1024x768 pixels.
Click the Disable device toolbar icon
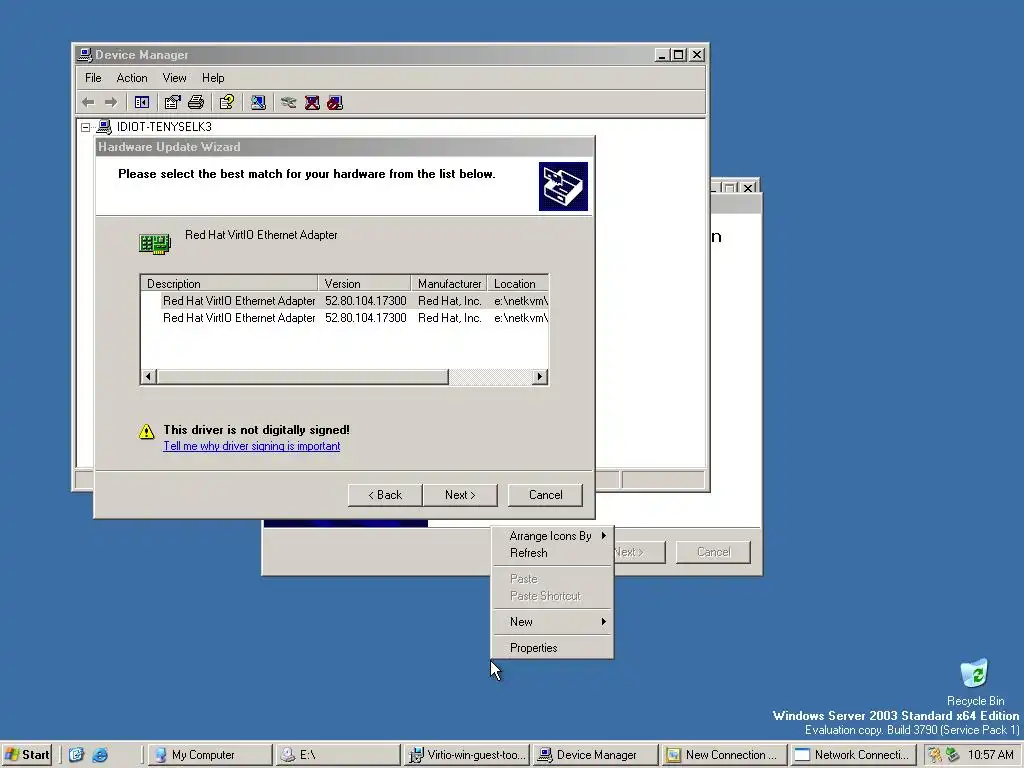point(335,103)
